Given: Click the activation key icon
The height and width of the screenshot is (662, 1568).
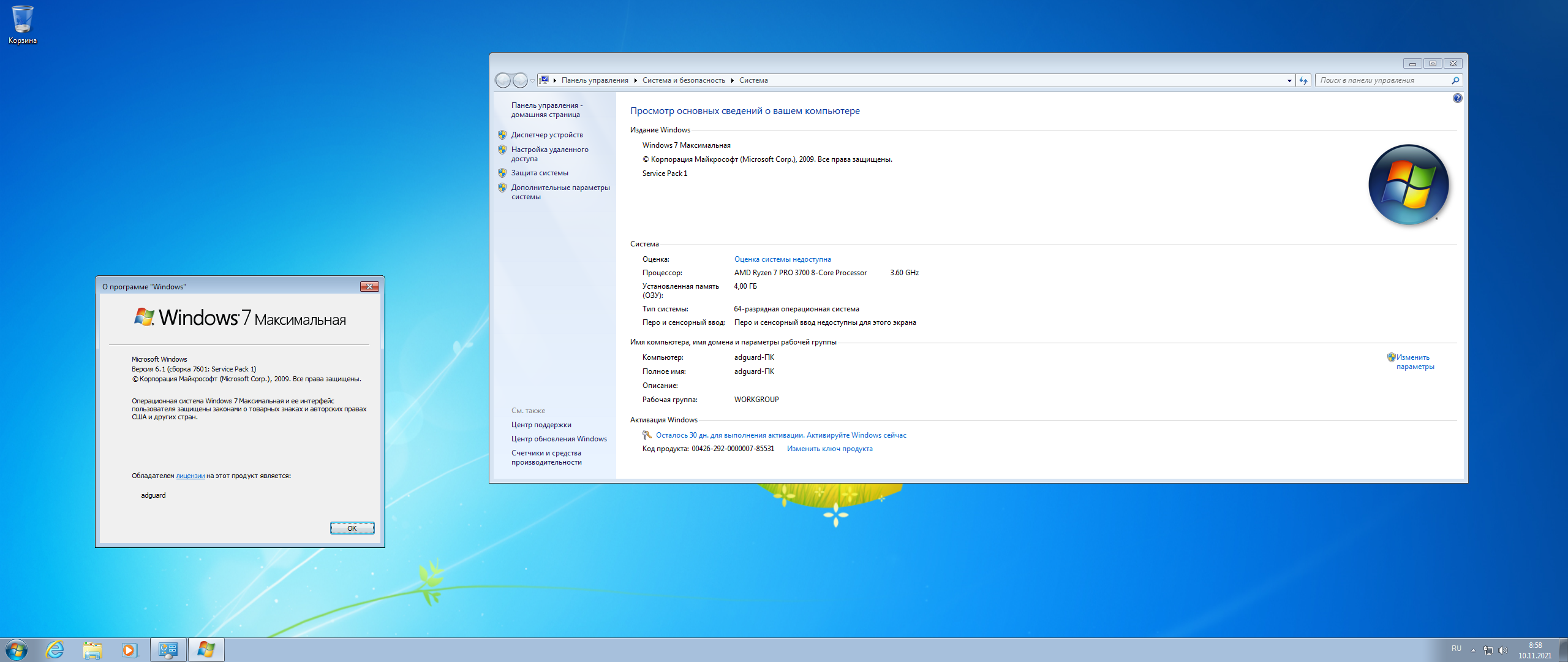Looking at the screenshot, I should coord(647,435).
